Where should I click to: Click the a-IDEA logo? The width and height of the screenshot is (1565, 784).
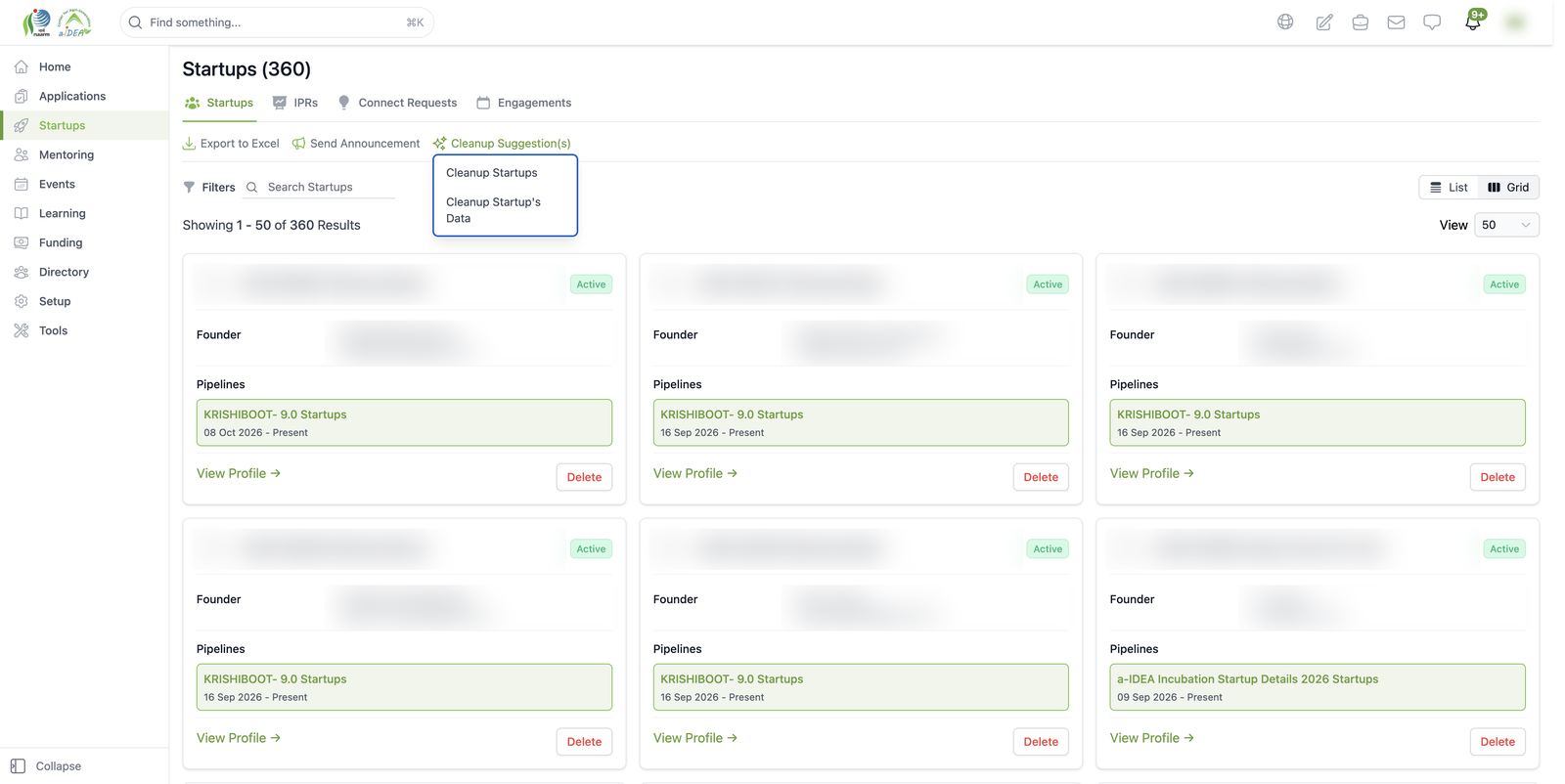pos(74,22)
